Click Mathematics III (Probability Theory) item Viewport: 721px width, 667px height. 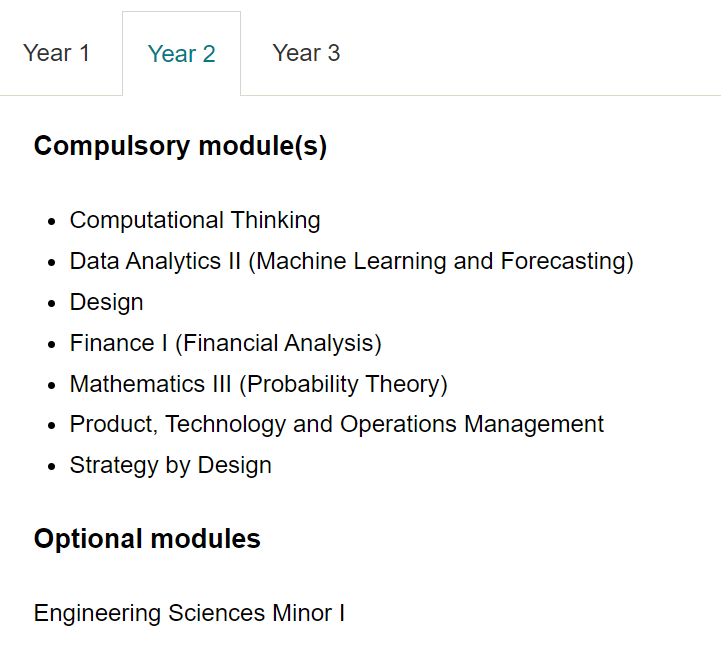coord(258,384)
